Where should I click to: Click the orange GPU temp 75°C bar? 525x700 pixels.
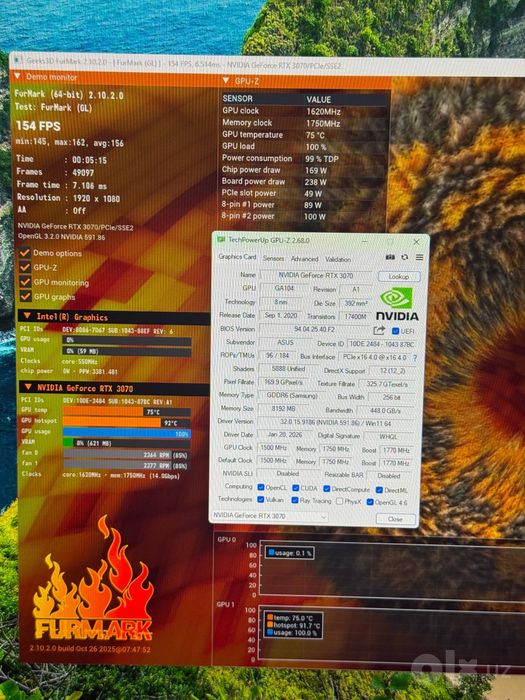[127, 411]
